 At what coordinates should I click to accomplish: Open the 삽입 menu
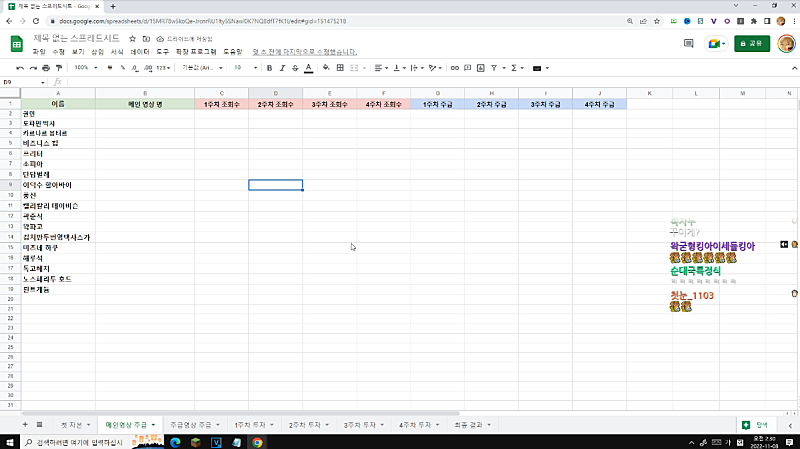coord(97,52)
